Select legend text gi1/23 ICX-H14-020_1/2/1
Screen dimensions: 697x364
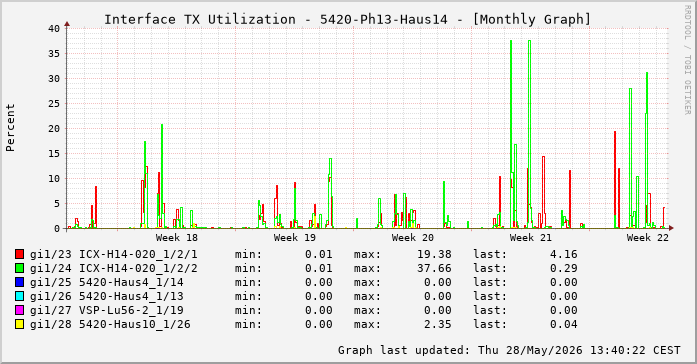point(114,254)
